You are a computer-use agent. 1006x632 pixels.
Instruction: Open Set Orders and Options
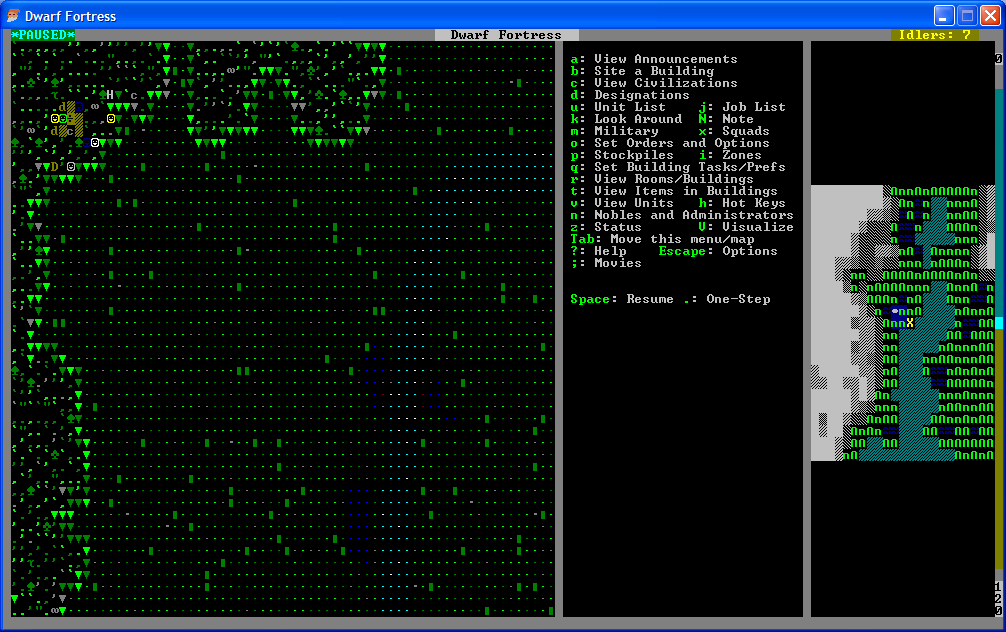click(x=670, y=143)
